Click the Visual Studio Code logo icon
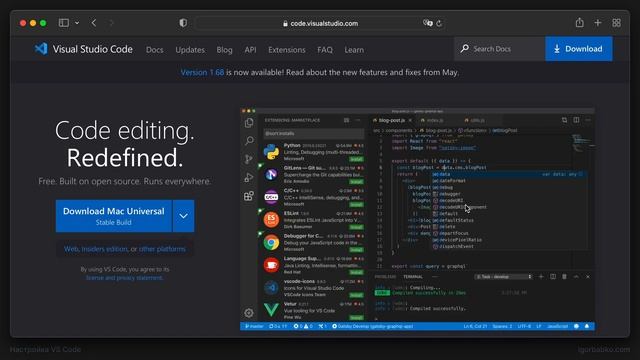The height and width of the screenshot is (360, 640). tap(41, 49)
